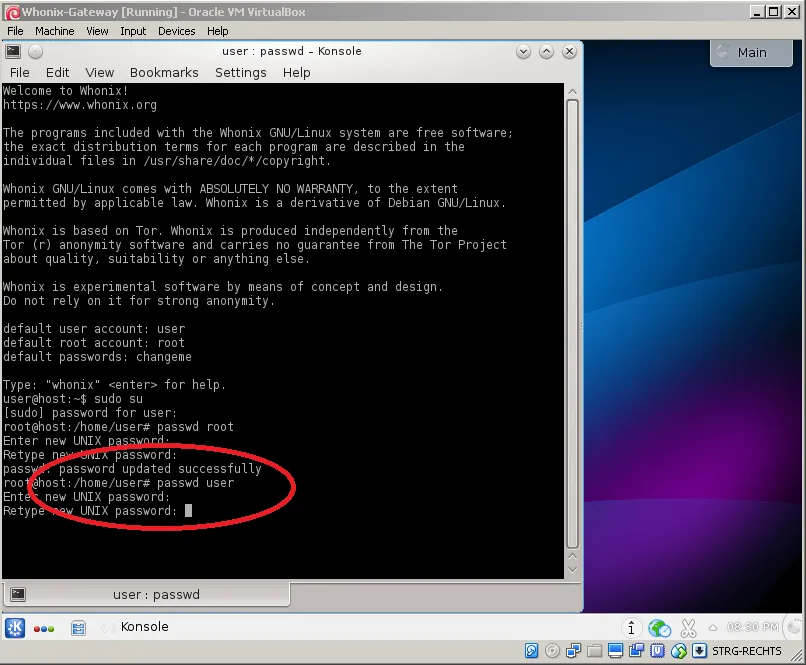
Task: Click the Konsole scrollbar up arrow
Action: [x=572, y=91]
